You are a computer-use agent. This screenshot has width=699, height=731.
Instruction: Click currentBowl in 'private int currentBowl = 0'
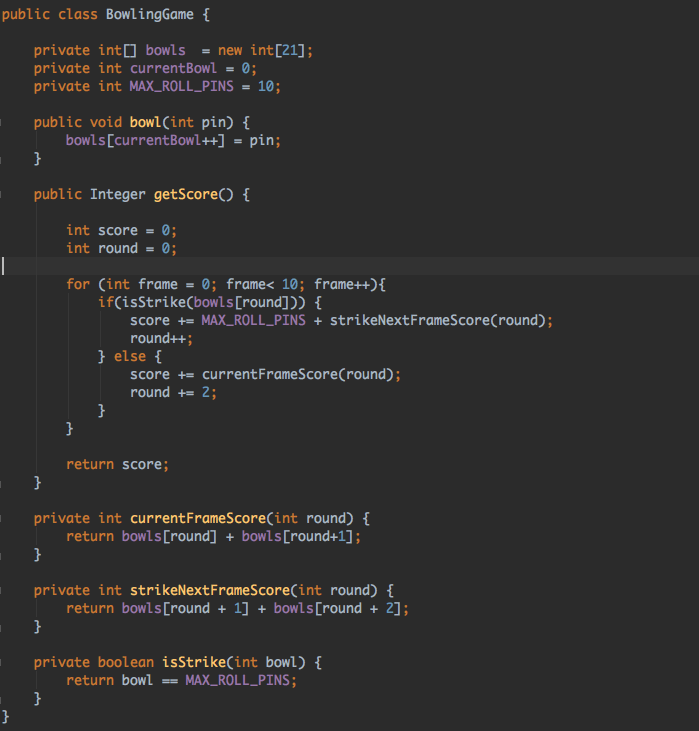click(x=173, y=69)
